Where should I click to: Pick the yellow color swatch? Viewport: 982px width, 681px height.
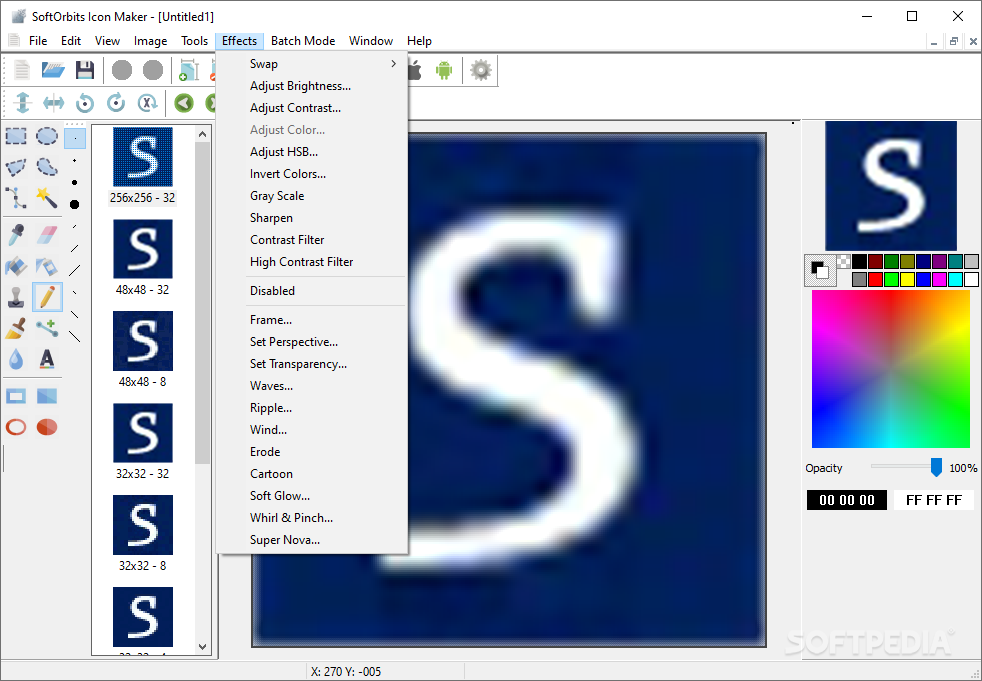pyautogui.click(x=907, y=279)
